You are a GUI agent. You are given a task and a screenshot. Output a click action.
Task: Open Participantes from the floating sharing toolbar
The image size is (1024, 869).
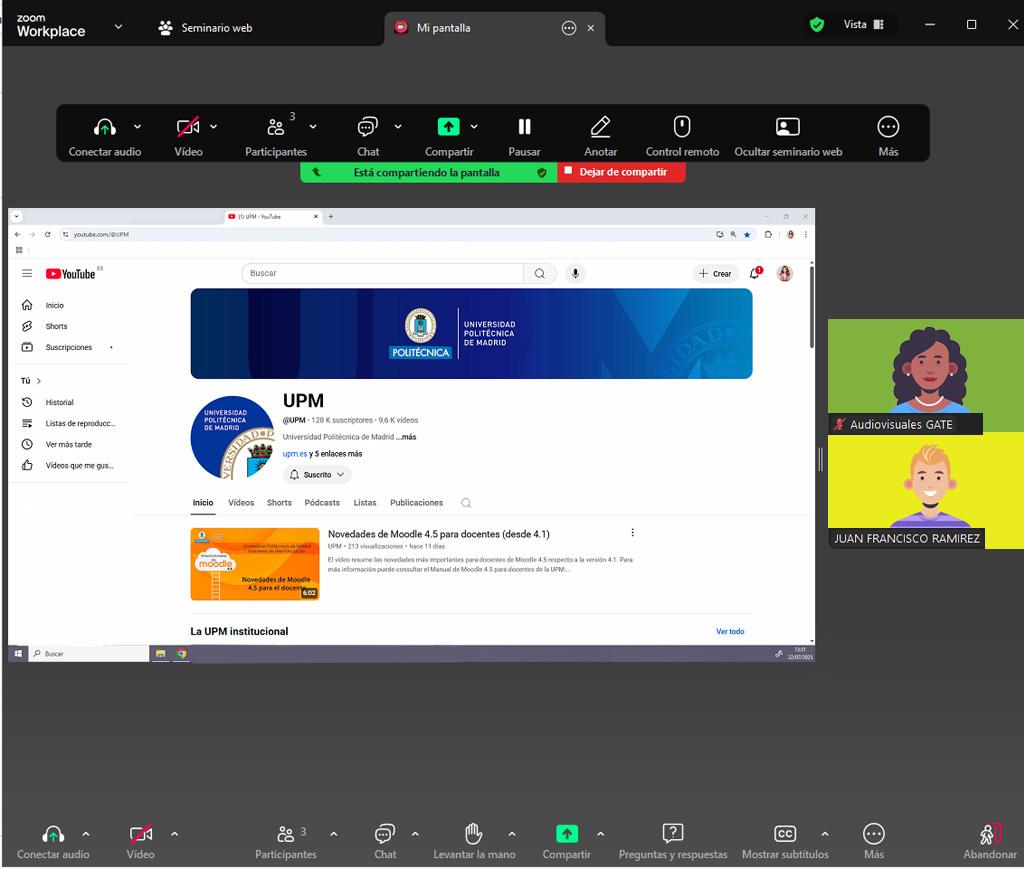pos(276,136)
